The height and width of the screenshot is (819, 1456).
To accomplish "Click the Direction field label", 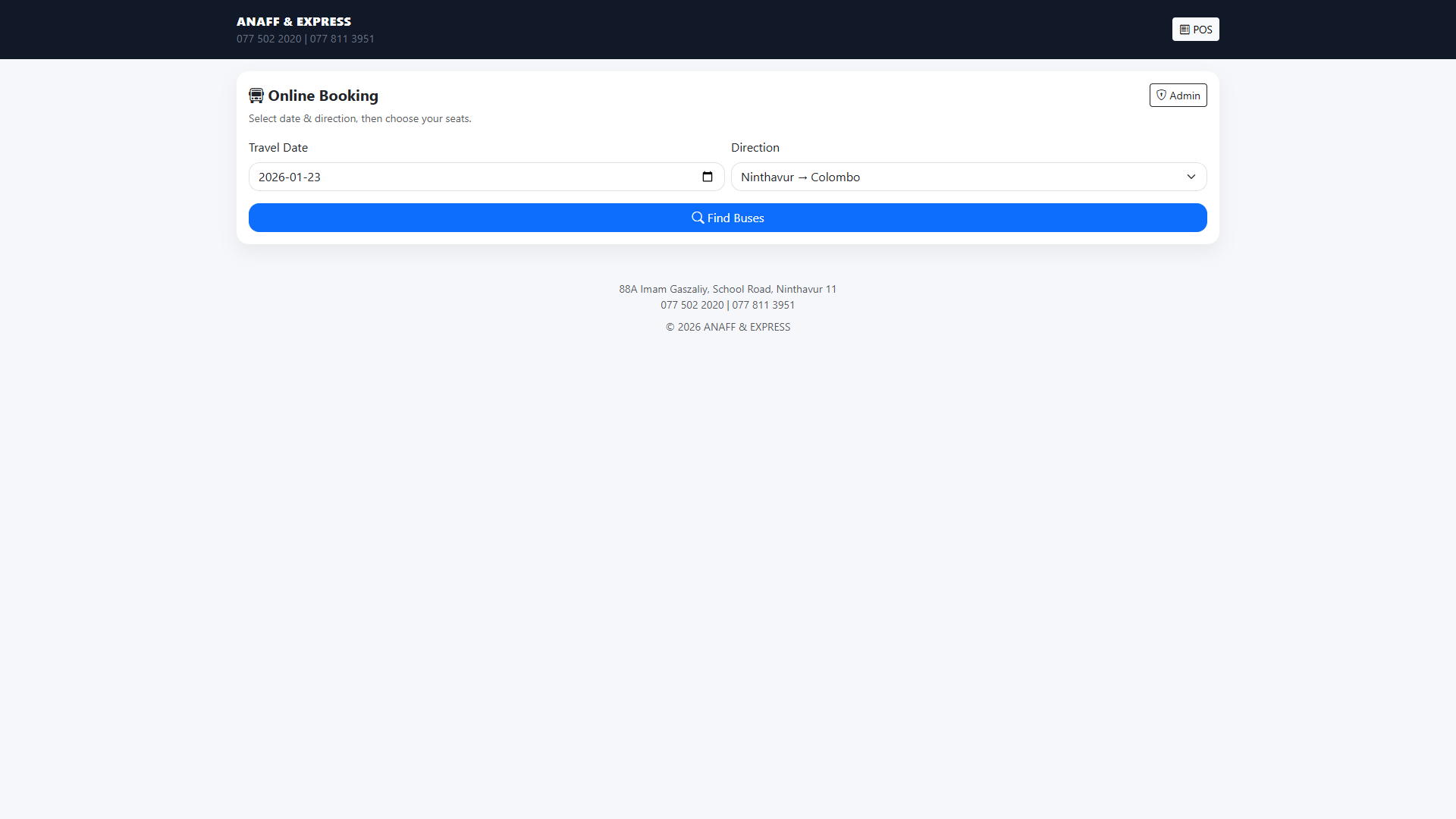I will point(755,147).
